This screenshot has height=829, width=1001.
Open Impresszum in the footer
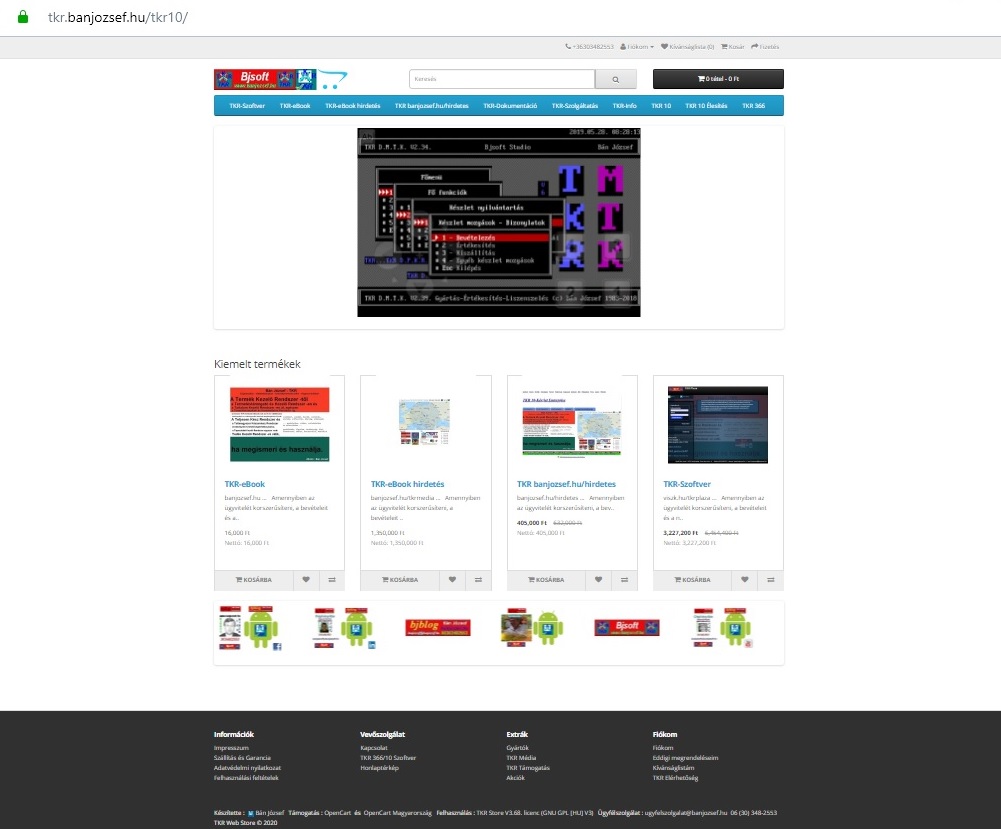point(231,748)
